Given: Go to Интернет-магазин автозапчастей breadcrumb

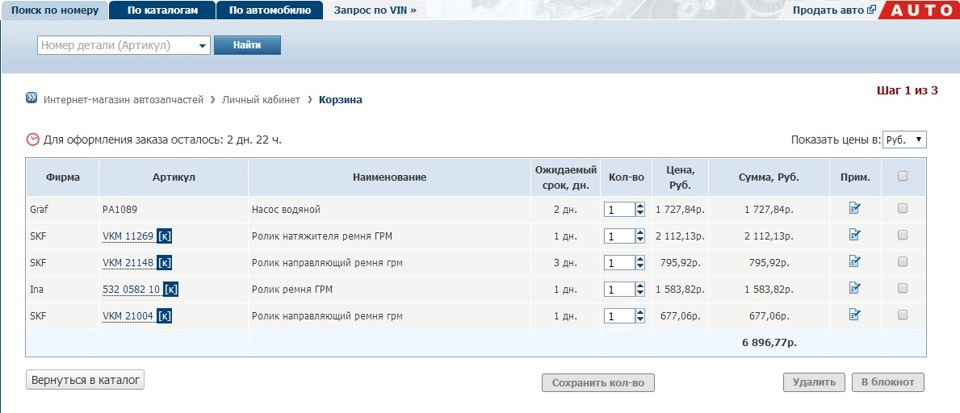Looking at the screenshot, I should 123,100.
